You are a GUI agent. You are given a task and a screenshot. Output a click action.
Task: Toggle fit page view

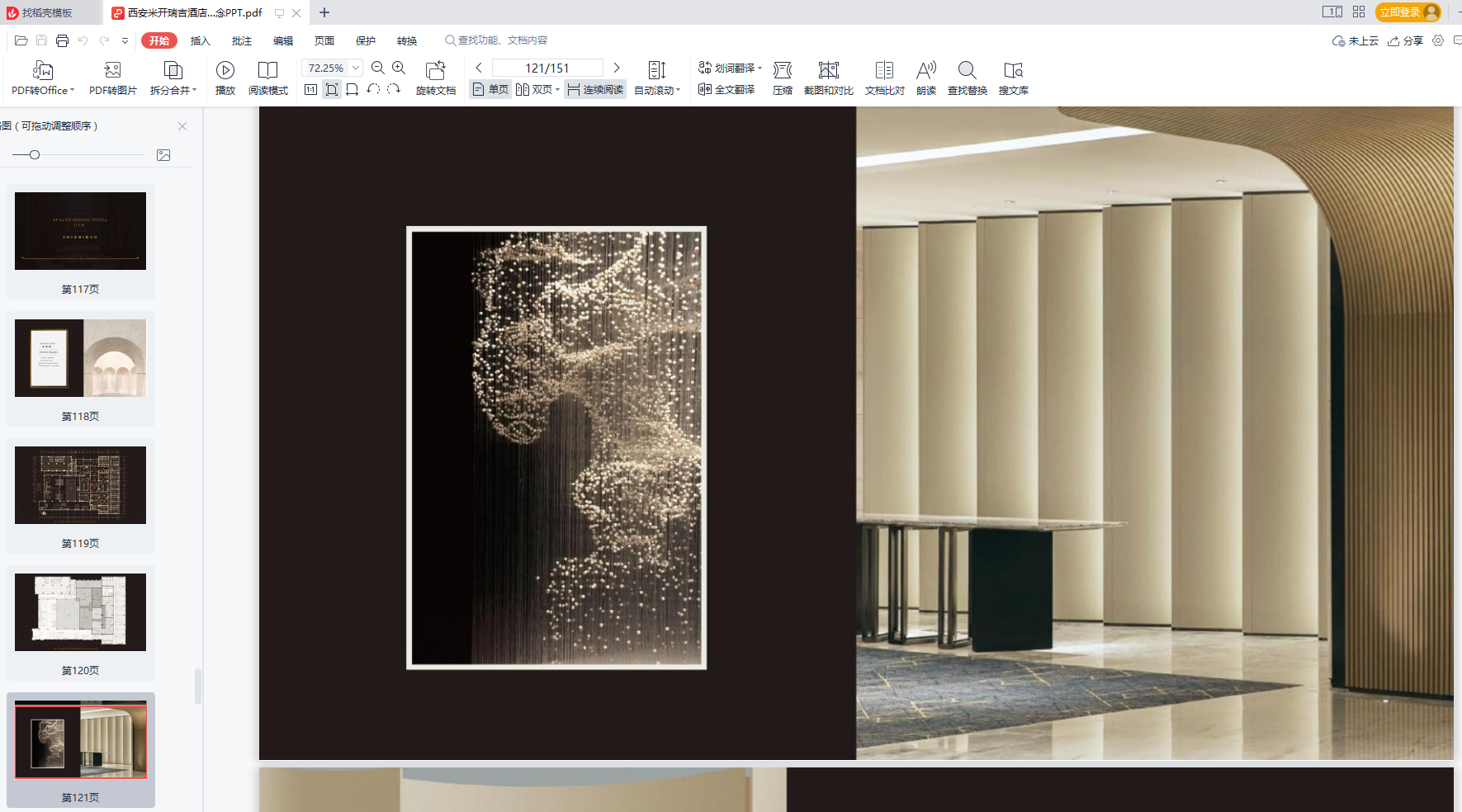332,89
